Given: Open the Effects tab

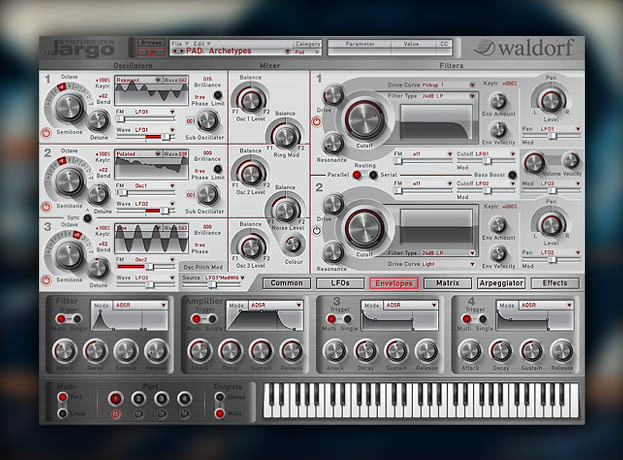Looking at the screenshot, I should click(555, 283).
